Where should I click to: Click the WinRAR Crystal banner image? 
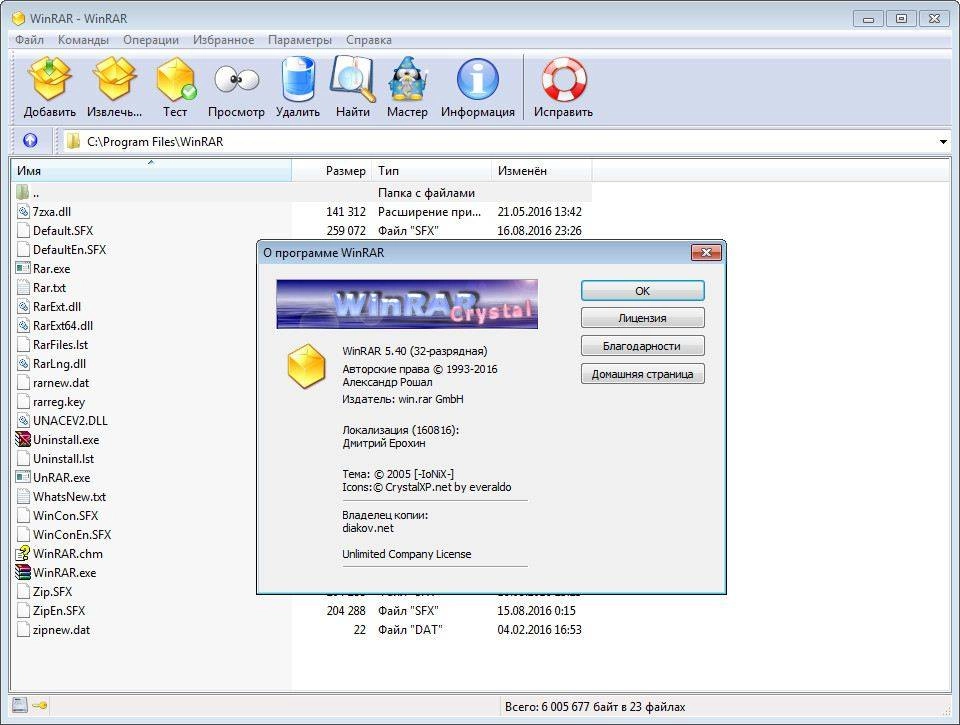click(x=407, y=304)
